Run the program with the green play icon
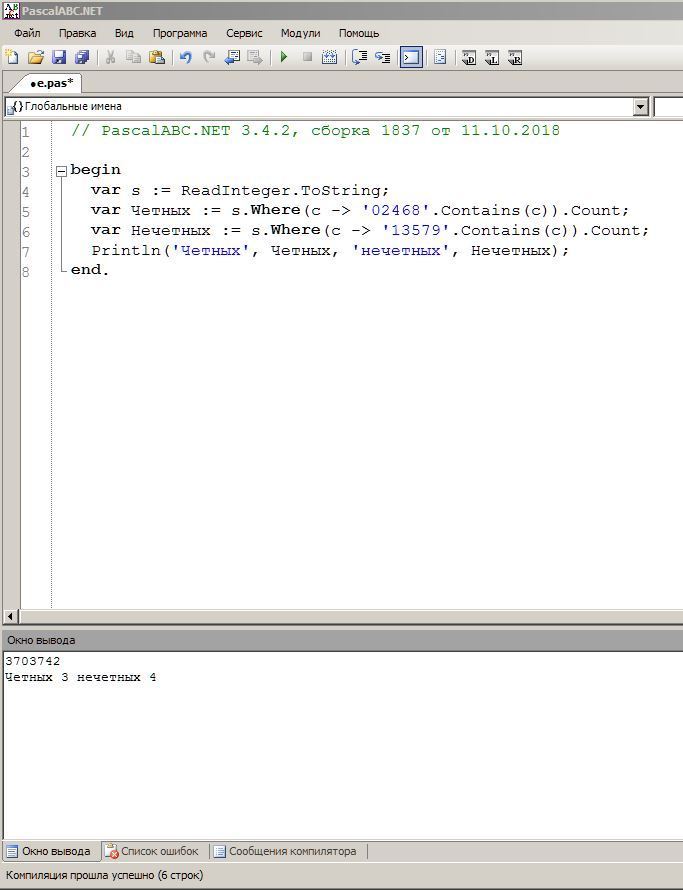This screenshot has height=890, width=683. [284, 57]
